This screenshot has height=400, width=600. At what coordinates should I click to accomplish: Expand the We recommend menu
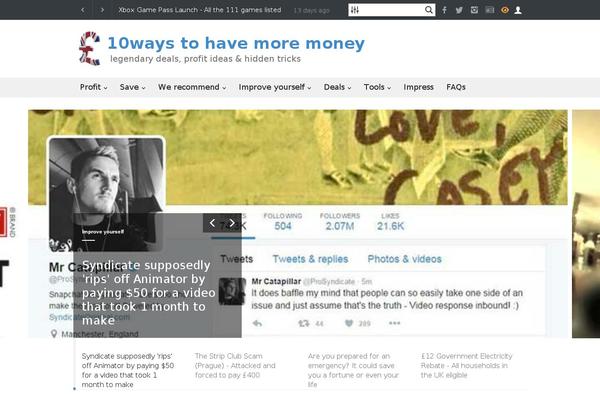coord(192,87)
